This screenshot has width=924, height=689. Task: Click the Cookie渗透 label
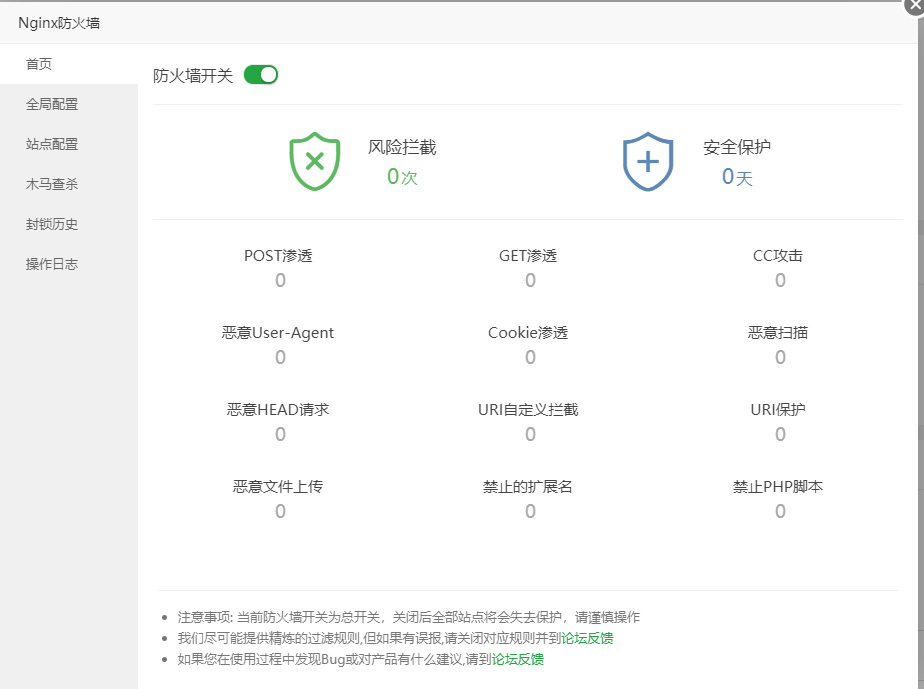[x=528, y=333]
